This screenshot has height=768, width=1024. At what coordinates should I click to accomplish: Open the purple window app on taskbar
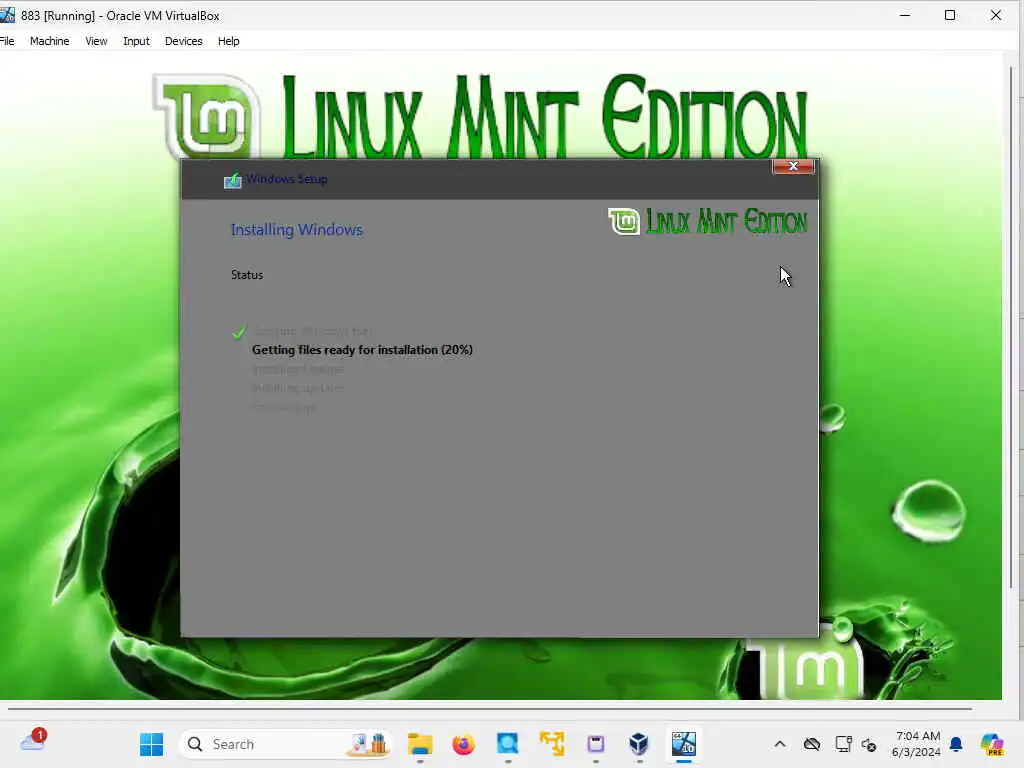click(596, 744)
